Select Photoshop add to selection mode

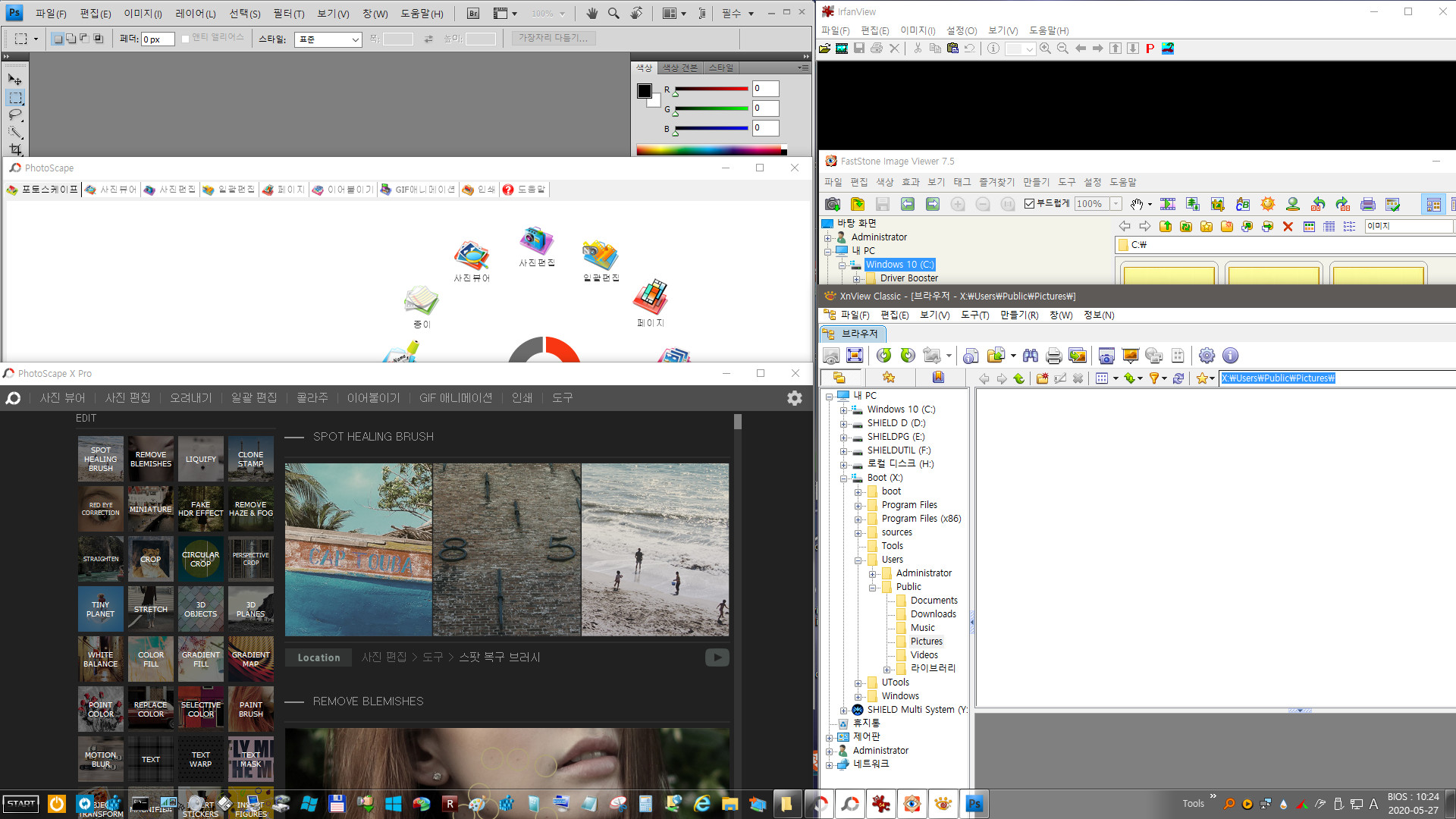click(x=71, y=39)
